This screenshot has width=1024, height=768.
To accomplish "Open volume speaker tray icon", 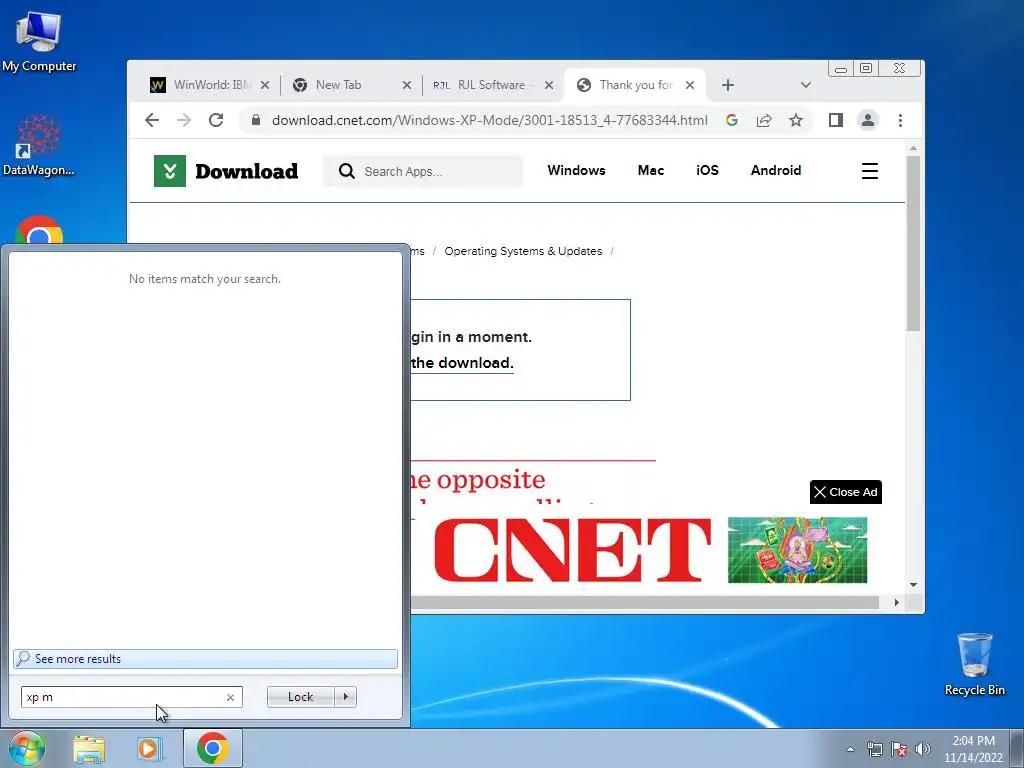I will (x=923, y=749).
